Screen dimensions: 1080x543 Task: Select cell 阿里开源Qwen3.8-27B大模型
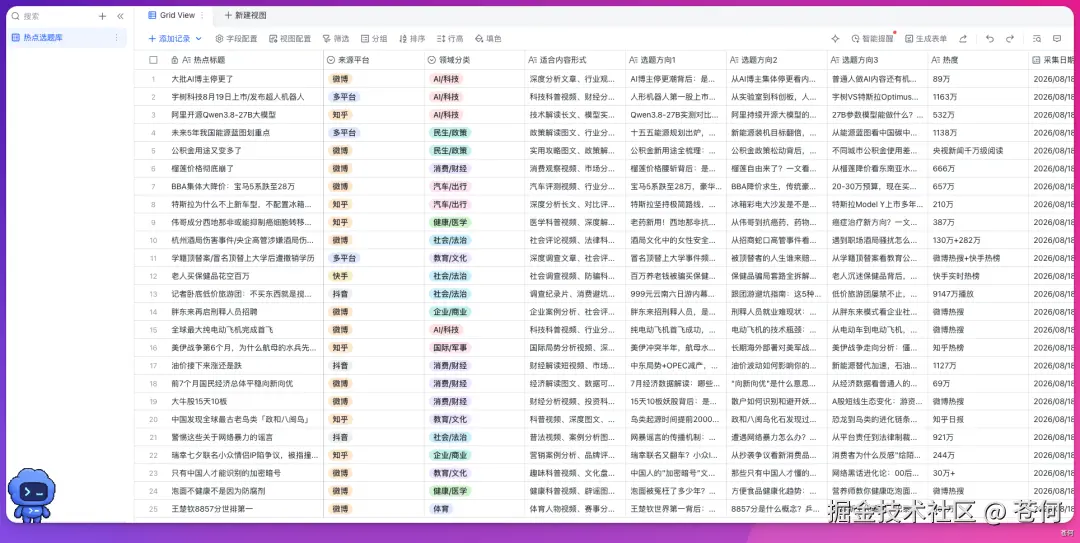click(x=245, y=114)
